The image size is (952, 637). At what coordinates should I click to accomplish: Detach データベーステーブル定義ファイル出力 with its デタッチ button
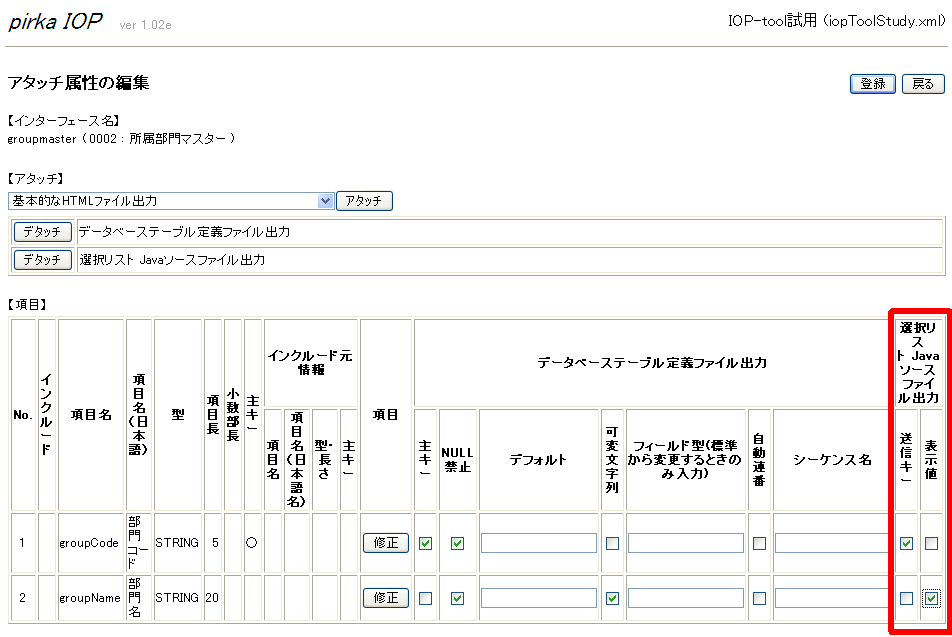[x=42, y=232]
